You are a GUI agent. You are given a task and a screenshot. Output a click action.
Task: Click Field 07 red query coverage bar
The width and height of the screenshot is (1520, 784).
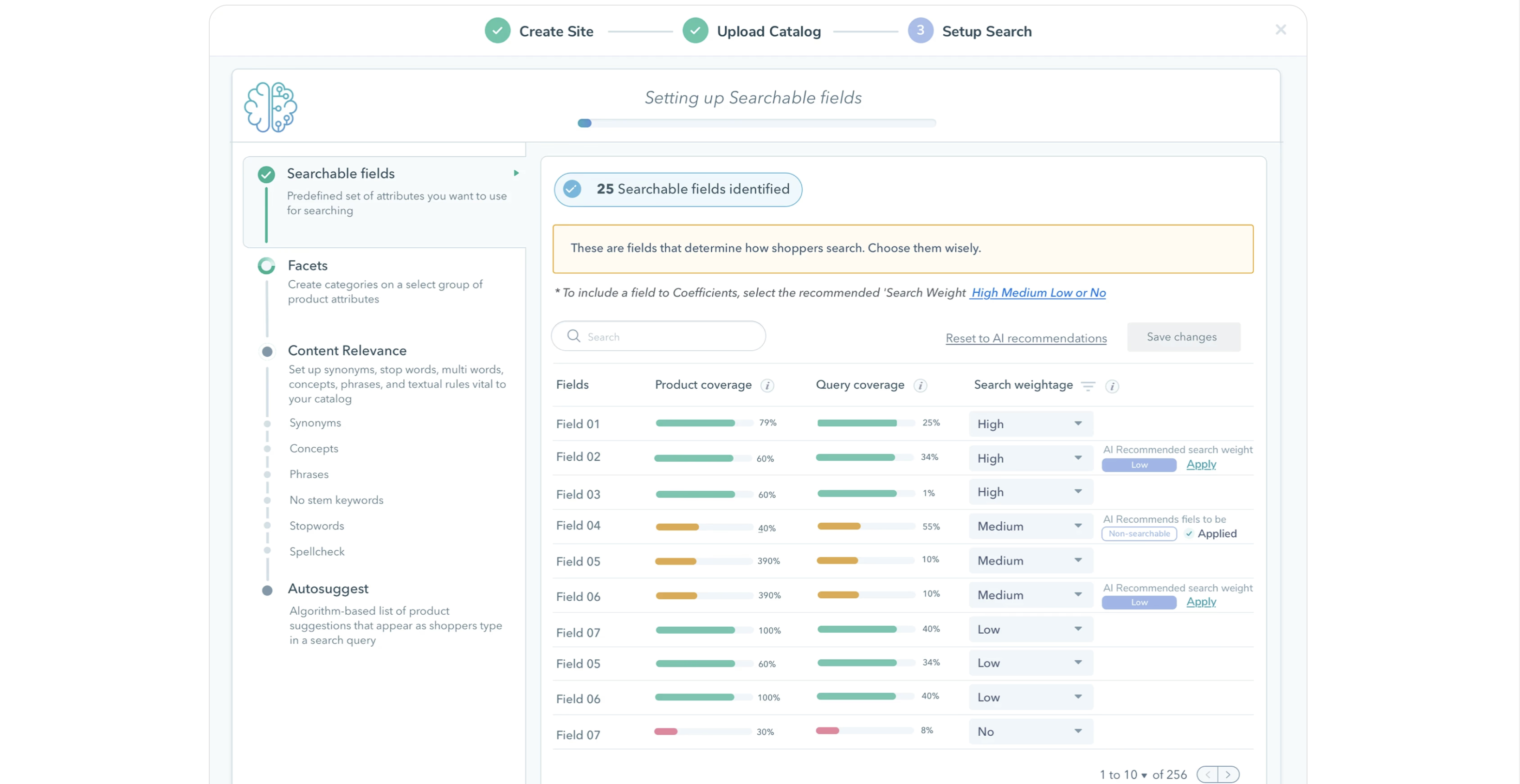coord(864,730)
